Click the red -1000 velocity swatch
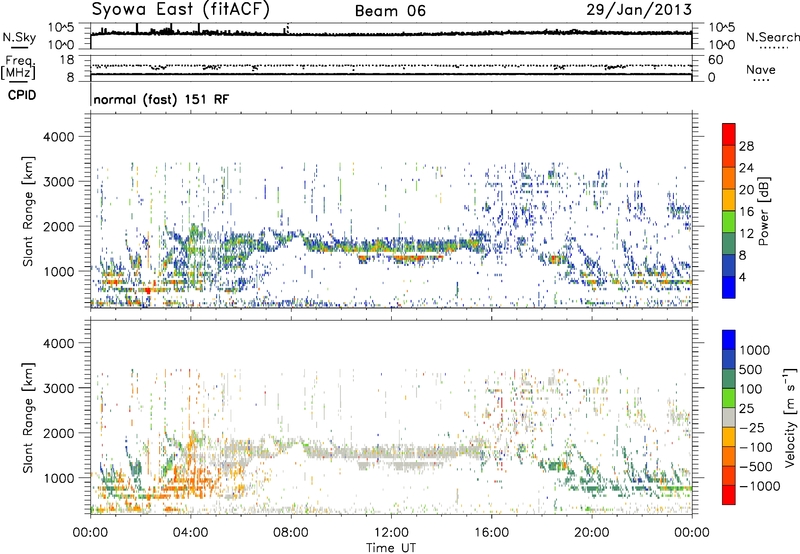Image resolution: width=800 pixels, height=554 pixels. 729,495
